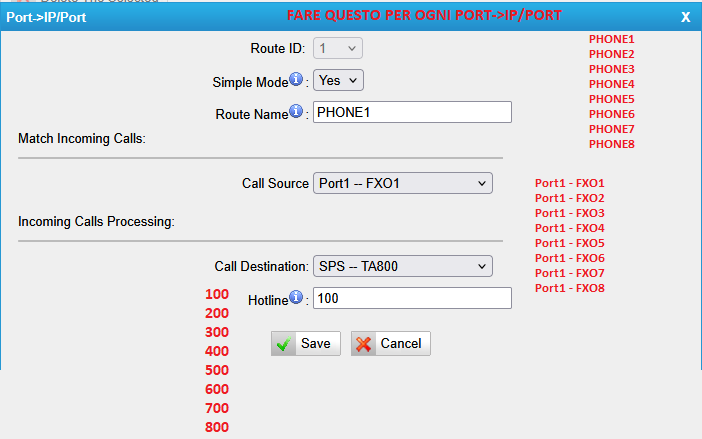The height and width of the screenshot is (439, 702).
Task: Click into the Hotline input field
Action: 412,298
